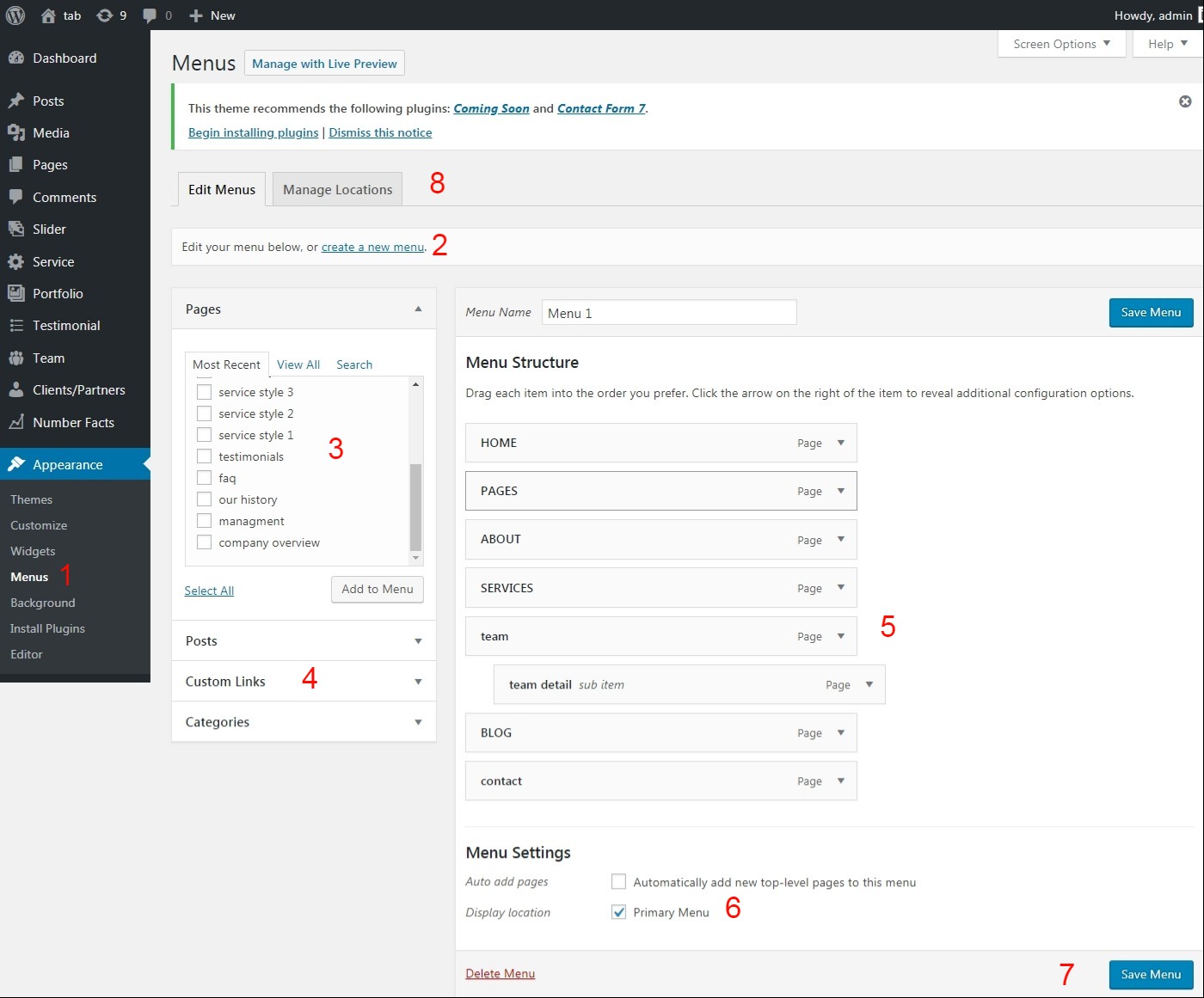Uncheck the Primary Menu display location
1204x998 pixels.
click(x=618, y=912)
